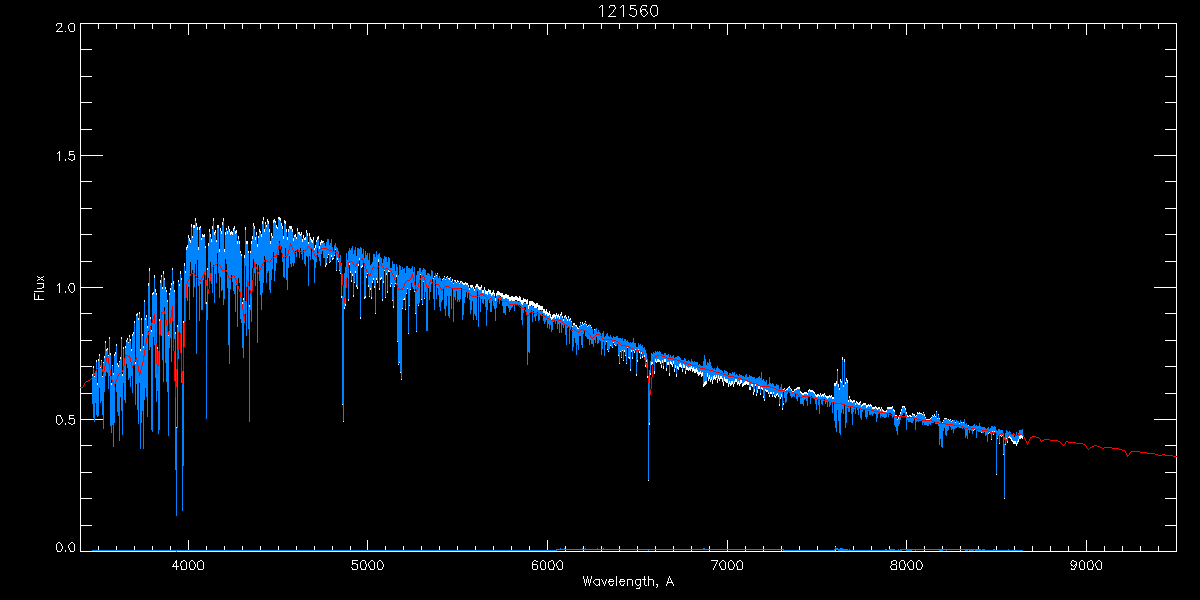Click the 0.0 y-axis tick label
The height and width of the screenshot is (600, 1200).
coord(66,547)
